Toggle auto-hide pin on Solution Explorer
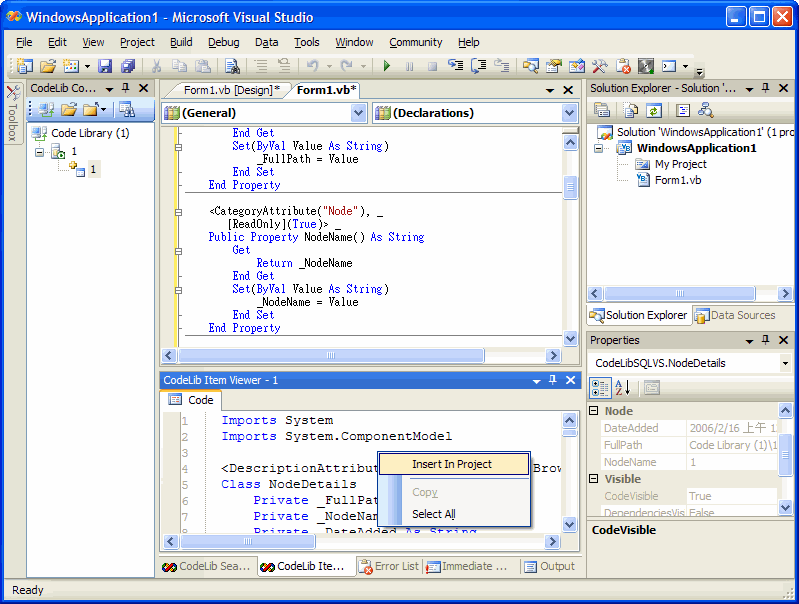 [765, 88]
